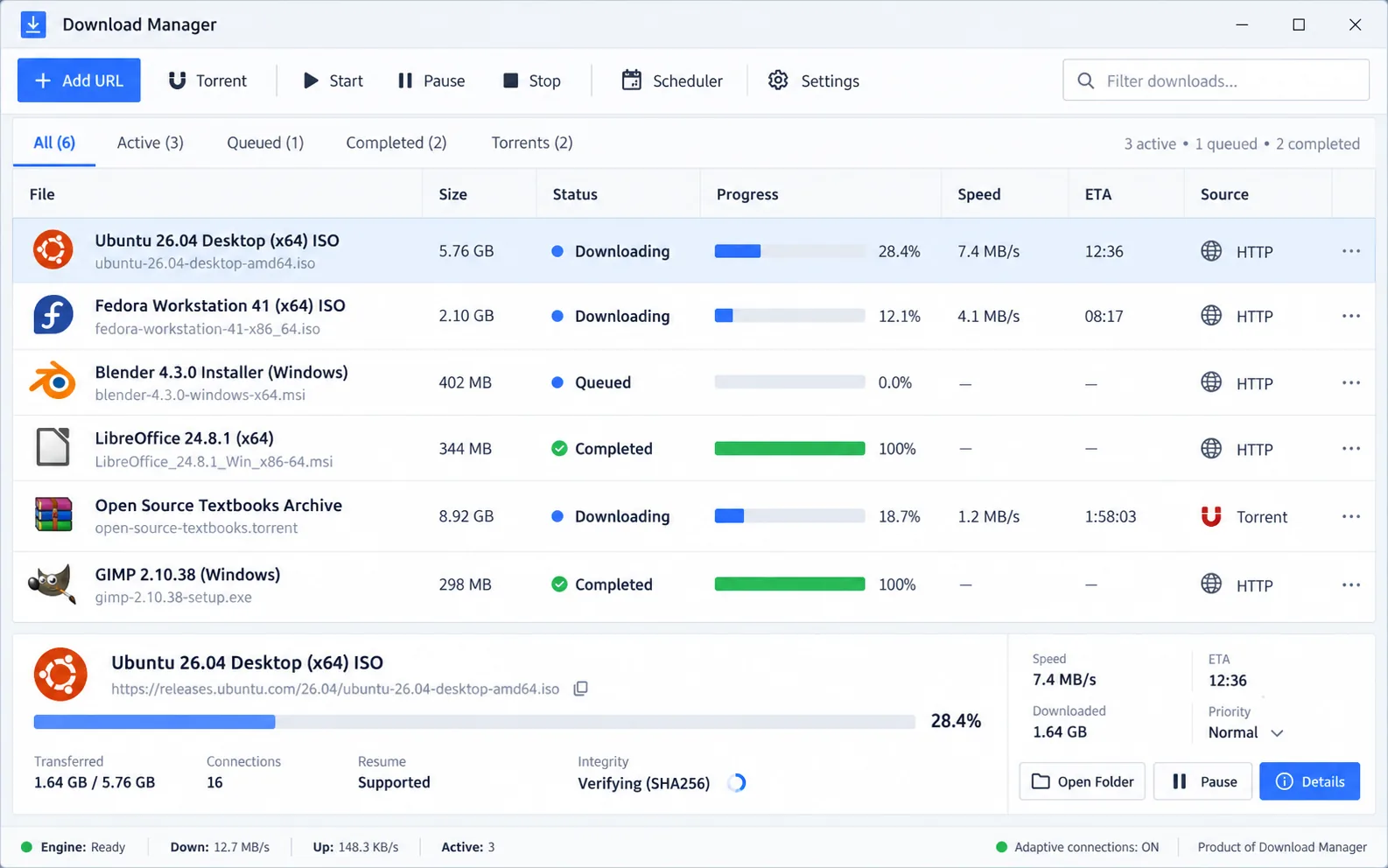This screenshot has height=868, width=1388.
Task: Select the file name gimp-2.10.38-setup.exe
Action: pyautogui.click(x=173, y=598)
